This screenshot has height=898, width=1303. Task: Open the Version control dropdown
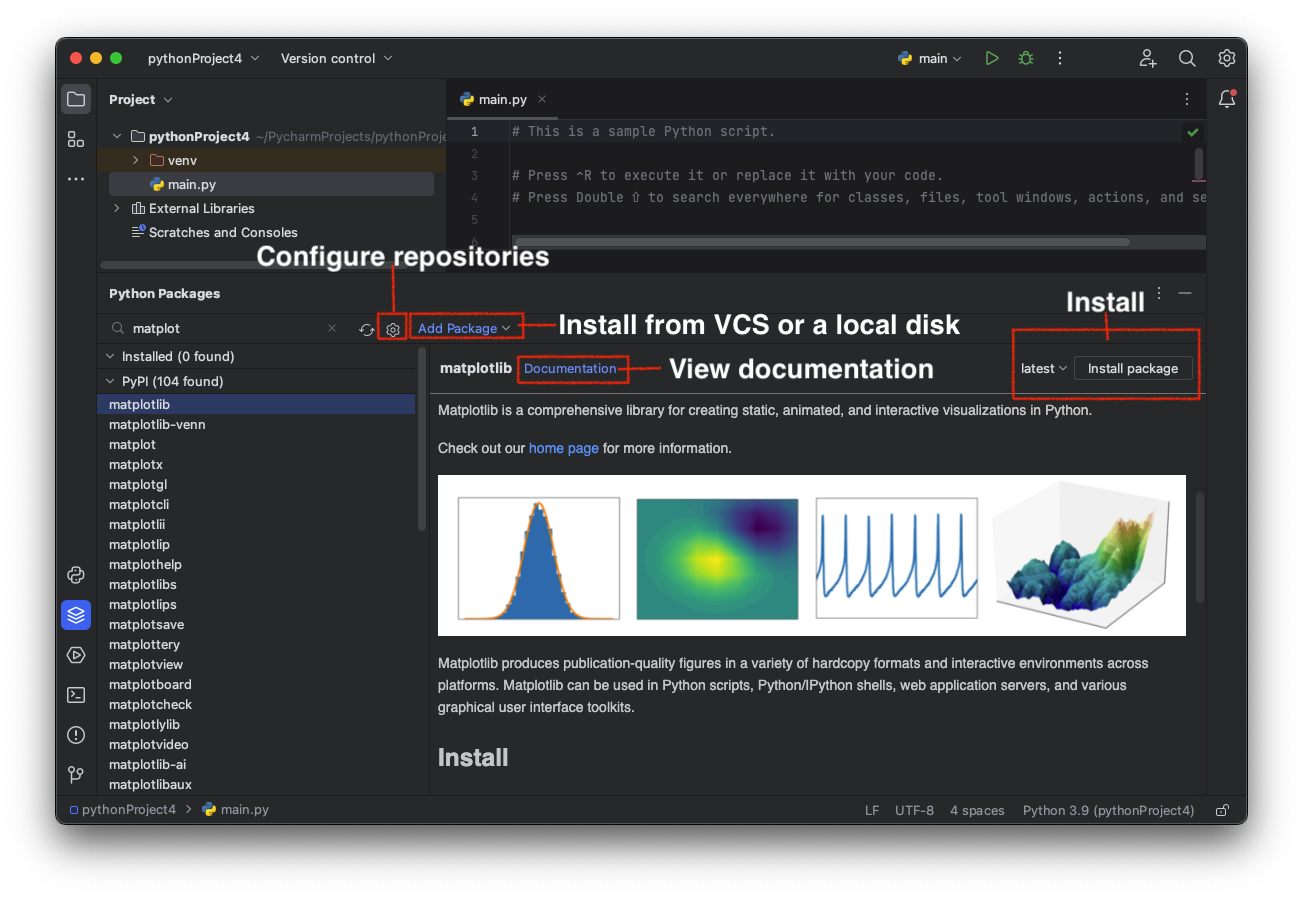click(336, 58)
